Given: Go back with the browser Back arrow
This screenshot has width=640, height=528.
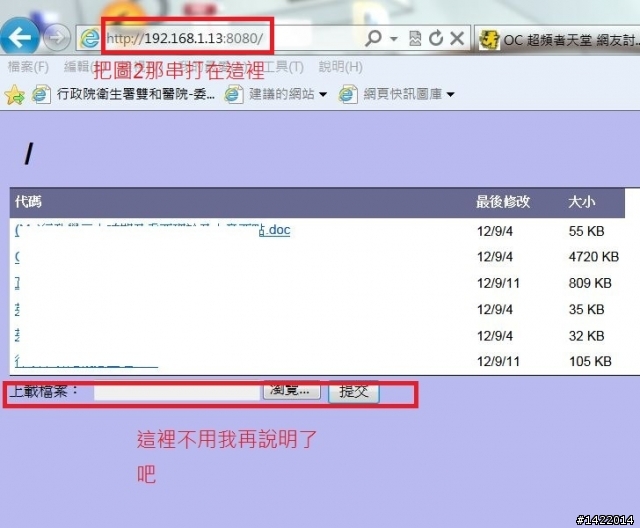Looking at the screenshot, I should pyautogui.click(x=20, y=38).
